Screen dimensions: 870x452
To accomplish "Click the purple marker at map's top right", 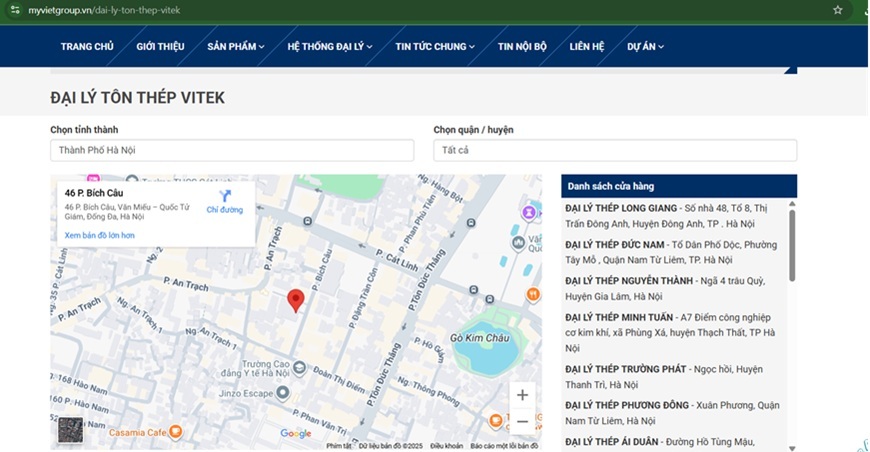I will (x=529, y=212).
